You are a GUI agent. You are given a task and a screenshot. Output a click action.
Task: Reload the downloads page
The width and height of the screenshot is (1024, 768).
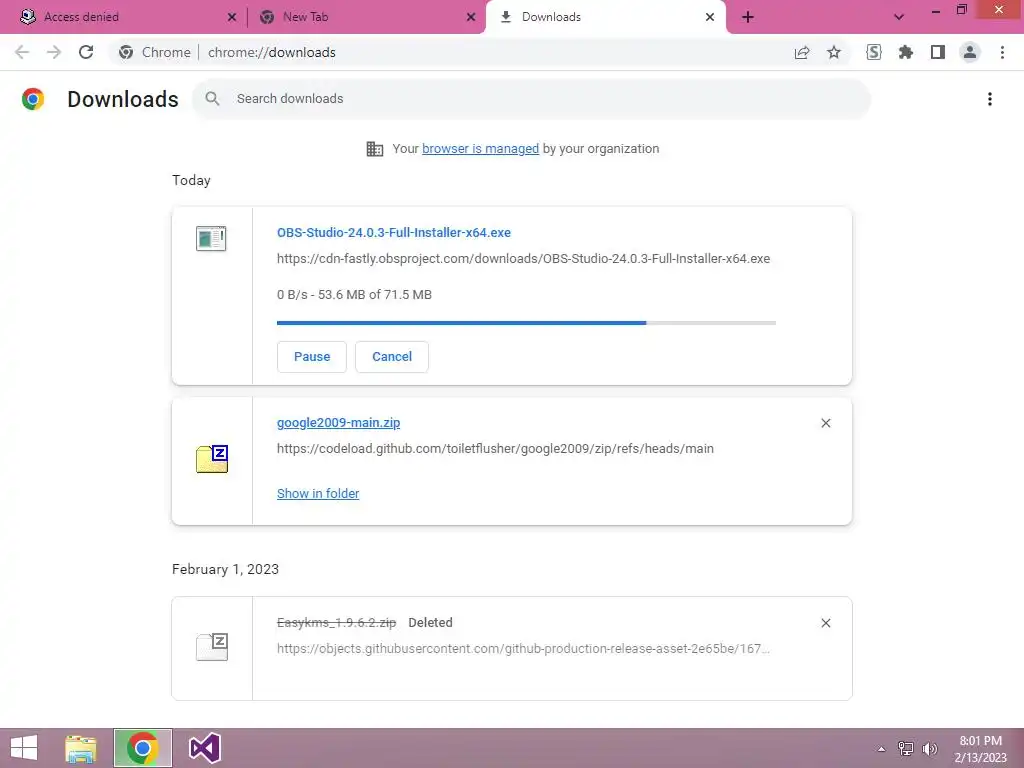(86, 52)
